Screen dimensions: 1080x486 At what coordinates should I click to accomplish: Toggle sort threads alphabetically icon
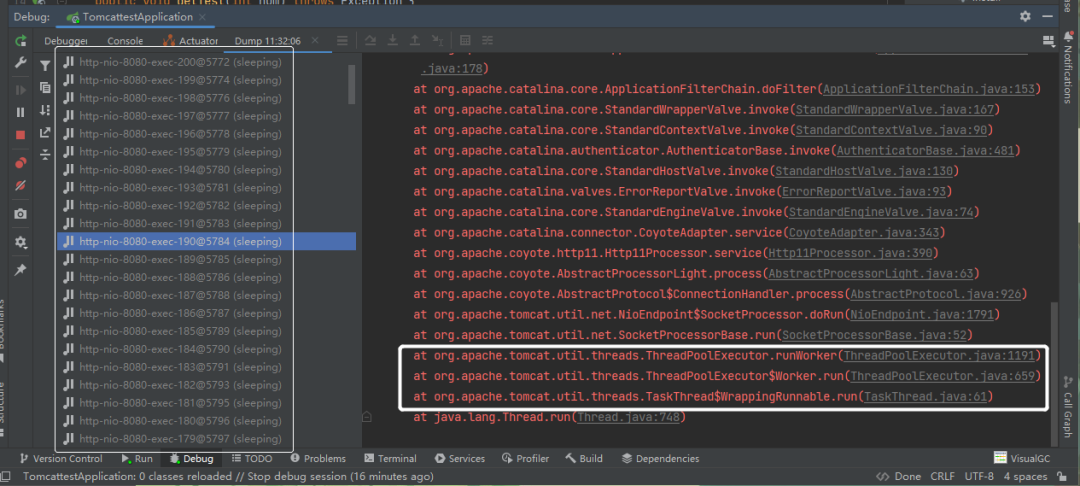(x=45, y=110)
